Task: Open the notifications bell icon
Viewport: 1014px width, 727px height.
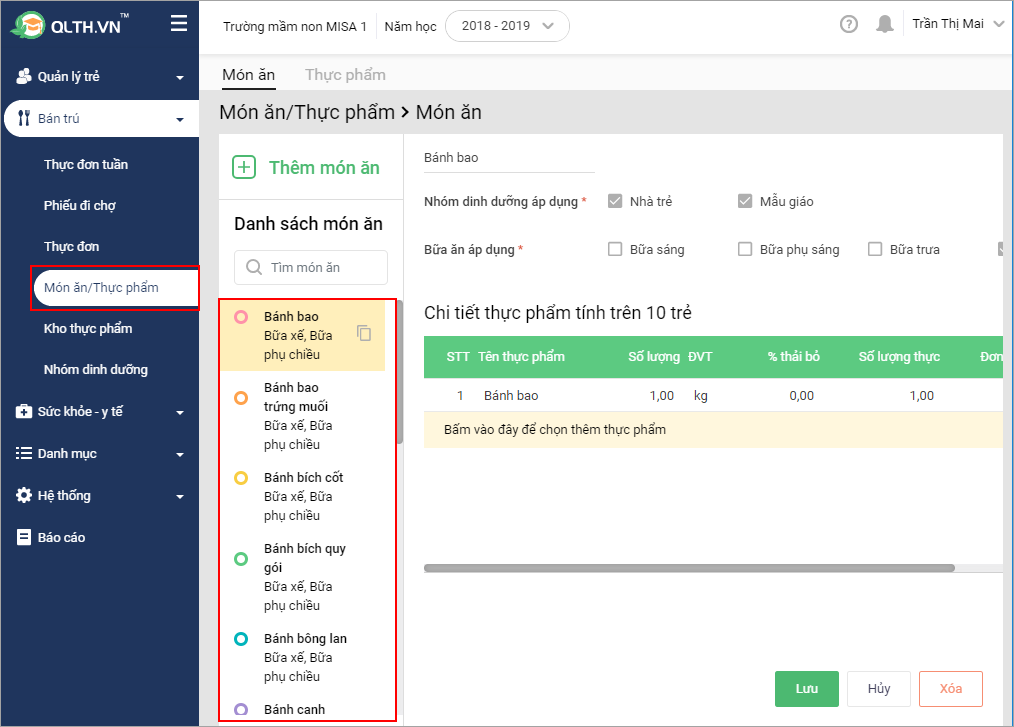Action: (x=885, y=25)
